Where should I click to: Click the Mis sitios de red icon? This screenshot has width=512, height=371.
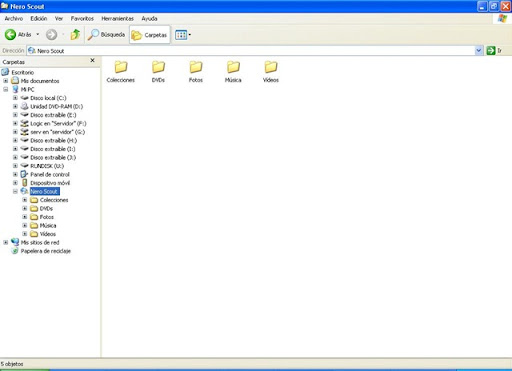(15, 242)
